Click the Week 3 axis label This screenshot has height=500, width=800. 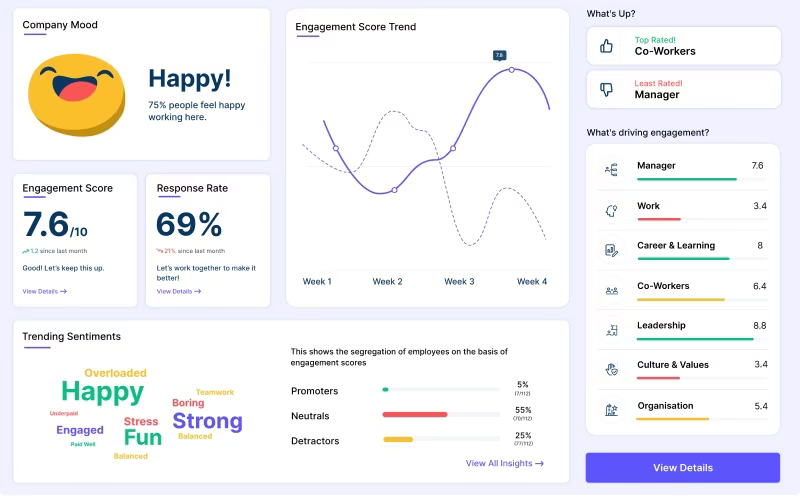click(x=459, y=282)
